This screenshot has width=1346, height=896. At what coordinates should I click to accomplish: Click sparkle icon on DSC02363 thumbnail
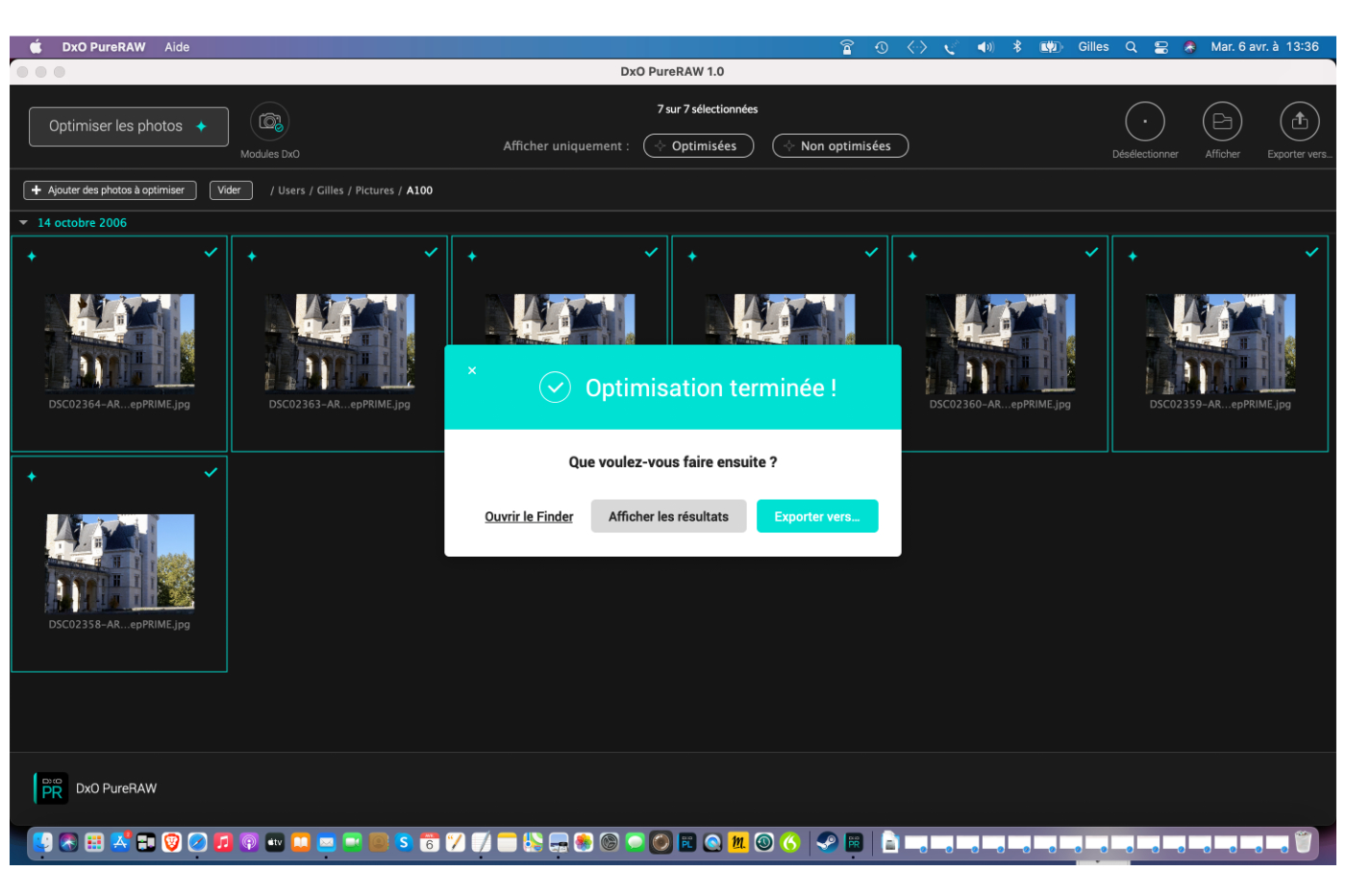tap(252, 257)
